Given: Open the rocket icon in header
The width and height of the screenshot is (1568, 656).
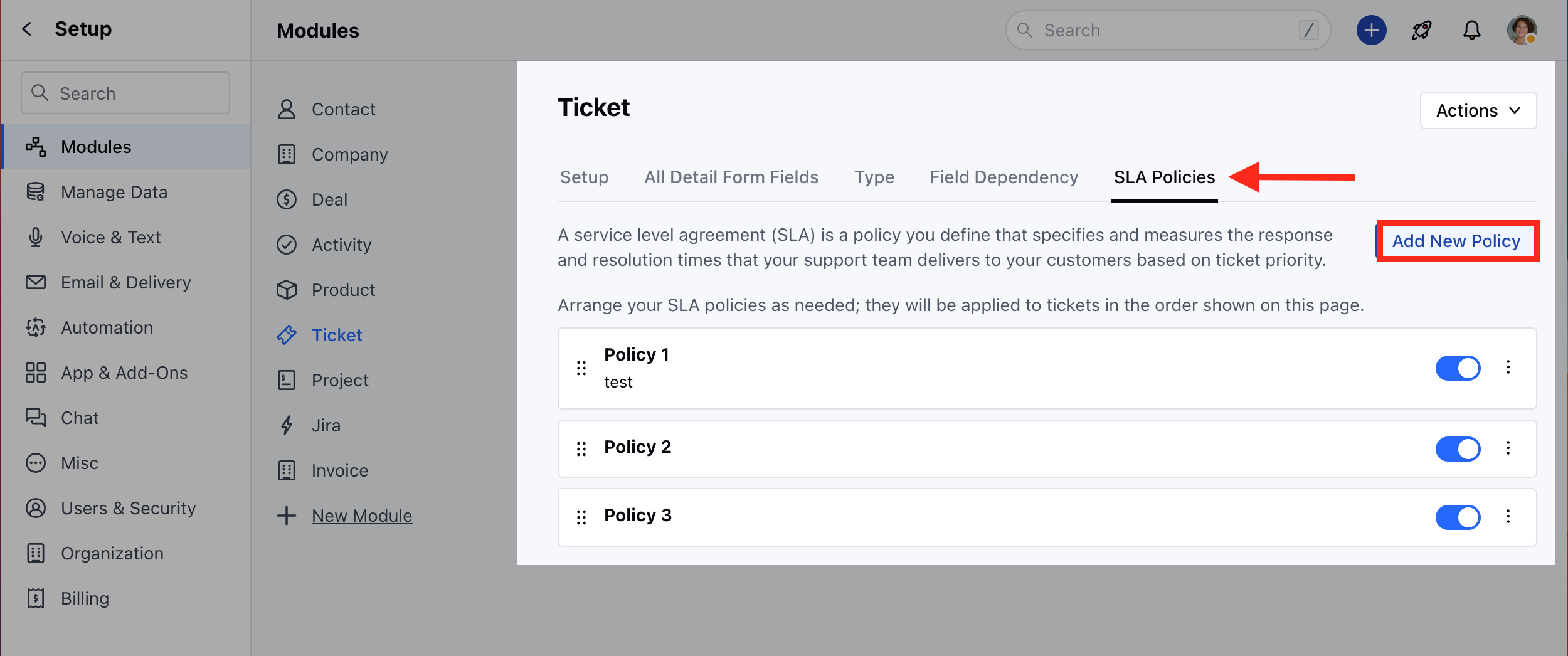Looking at the screenshot, I should click(1421, 30).
